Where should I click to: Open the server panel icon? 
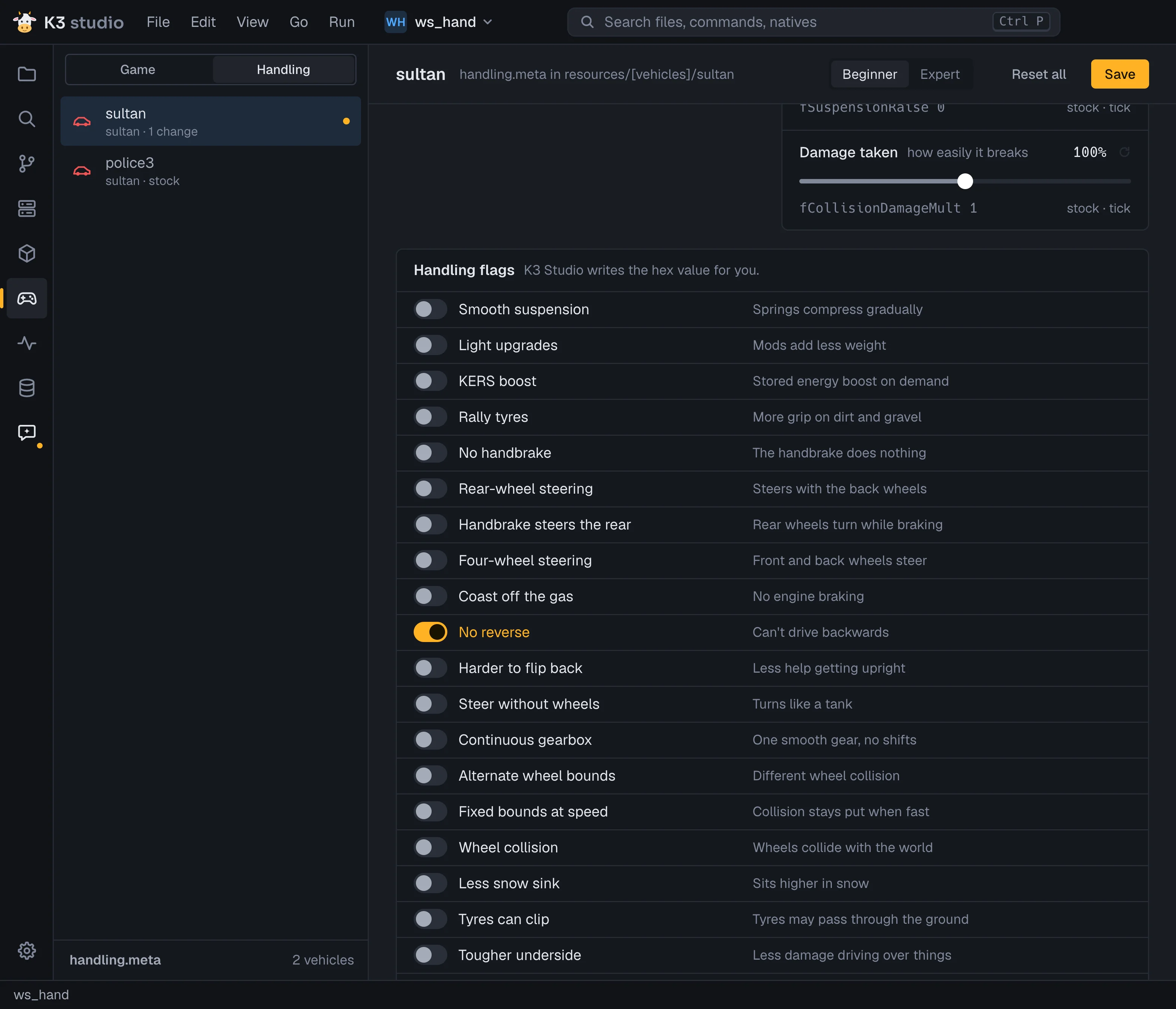(27, 208)
